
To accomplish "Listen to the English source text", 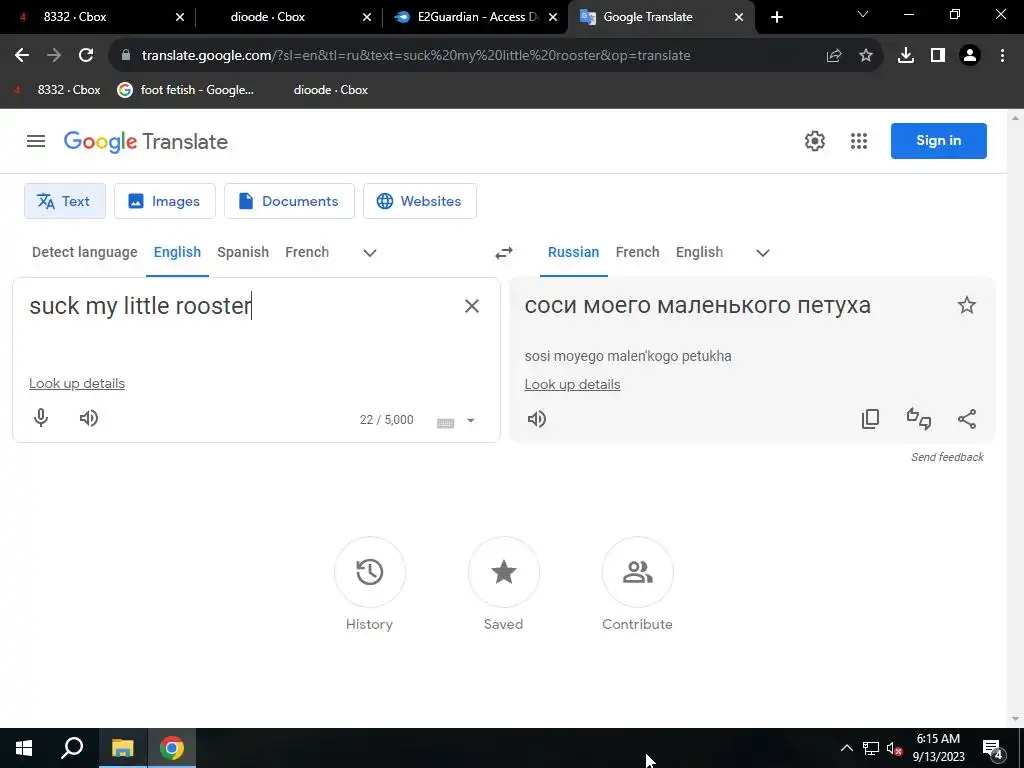I will (89, 418).
